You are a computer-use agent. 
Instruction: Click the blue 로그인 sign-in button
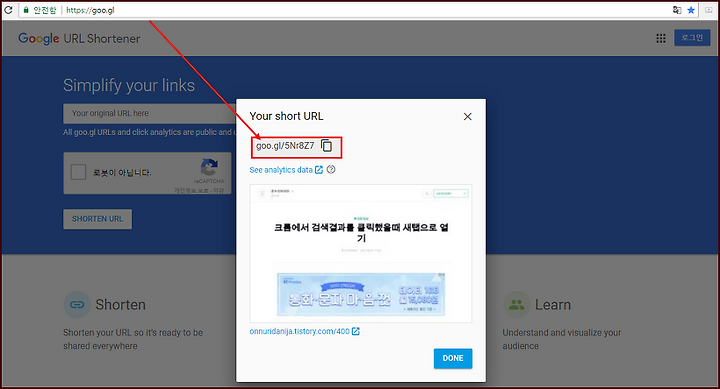pyautogui.click(x=692, y=38)
